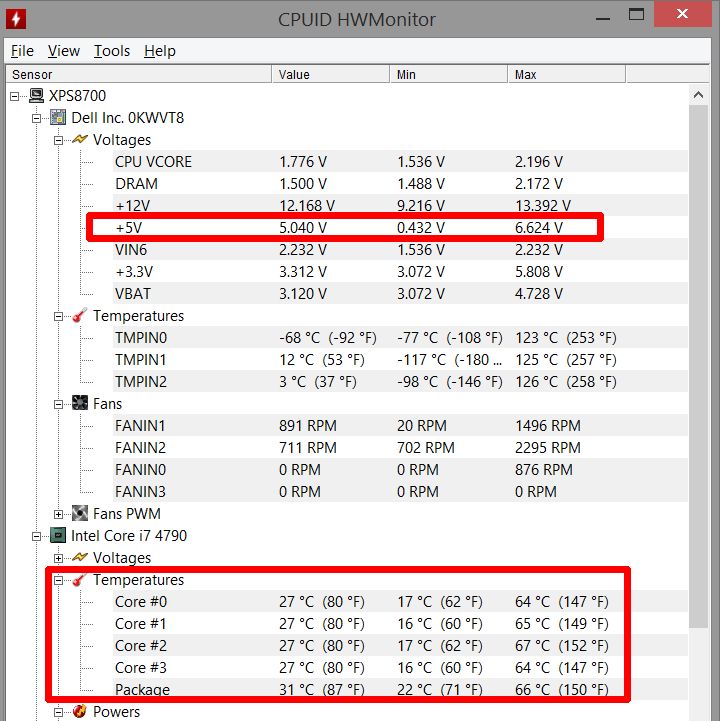Select the FANIN2 fan row
Viewport: 720px width, 721px height.
[400, 447]
